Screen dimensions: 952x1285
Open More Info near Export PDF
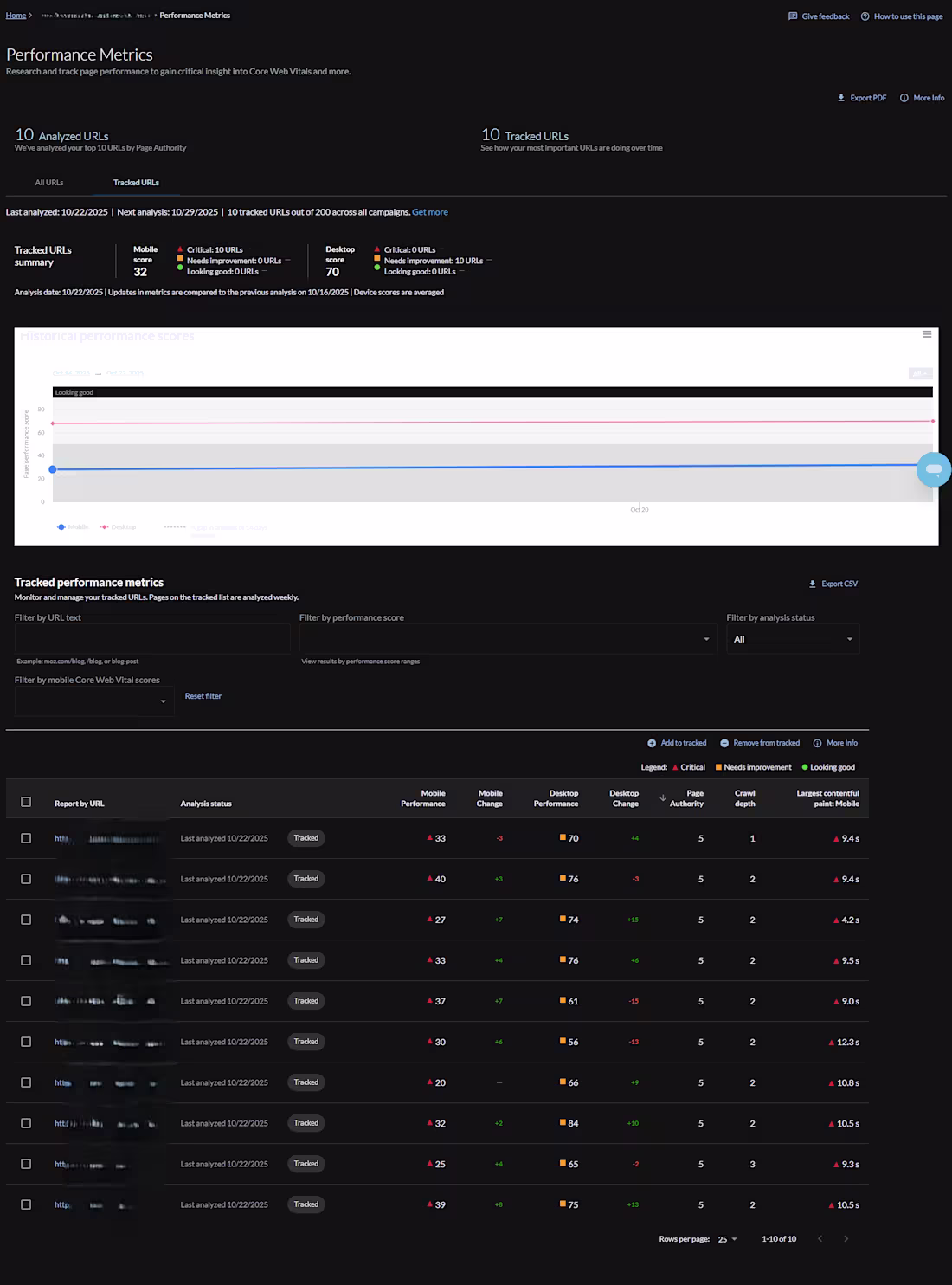pyautogui.click(x=904, y=98)
